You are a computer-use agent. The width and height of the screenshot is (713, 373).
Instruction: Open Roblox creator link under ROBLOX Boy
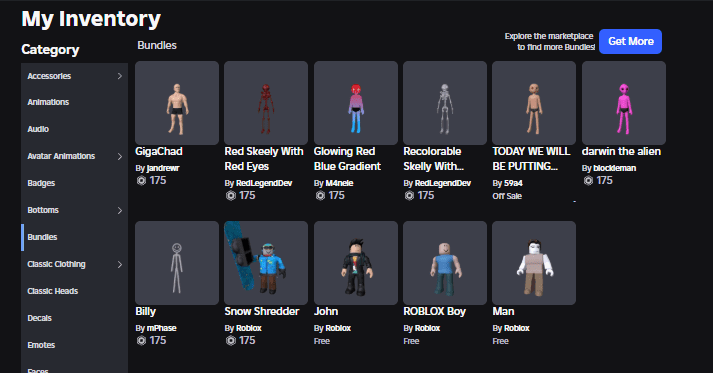(x=427, y=328)
